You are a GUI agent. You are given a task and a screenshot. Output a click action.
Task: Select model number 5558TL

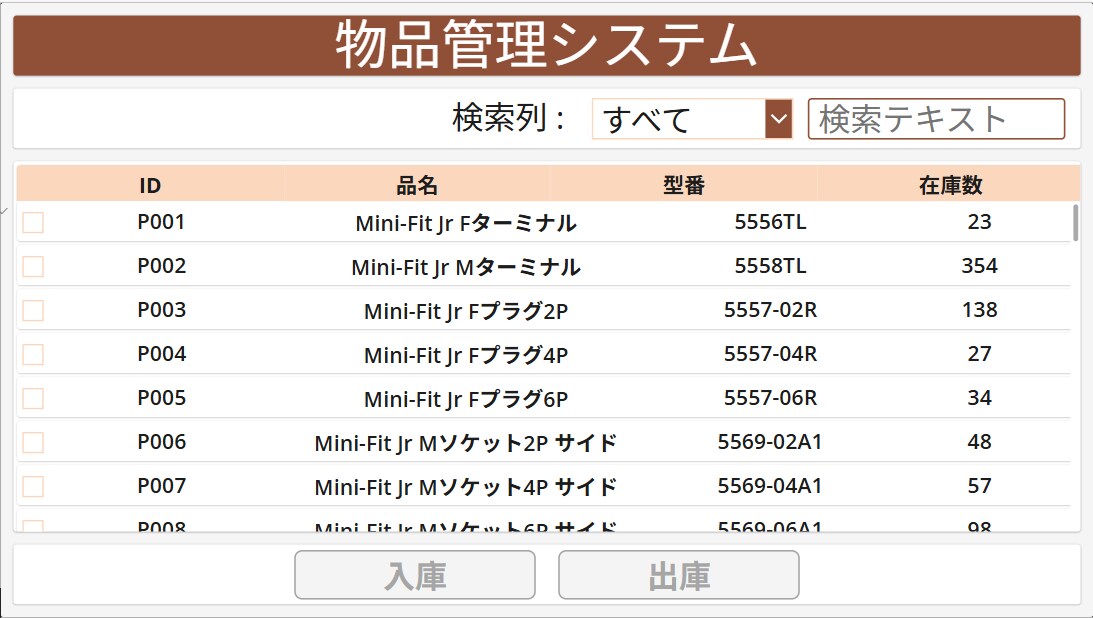coord(770,265)
